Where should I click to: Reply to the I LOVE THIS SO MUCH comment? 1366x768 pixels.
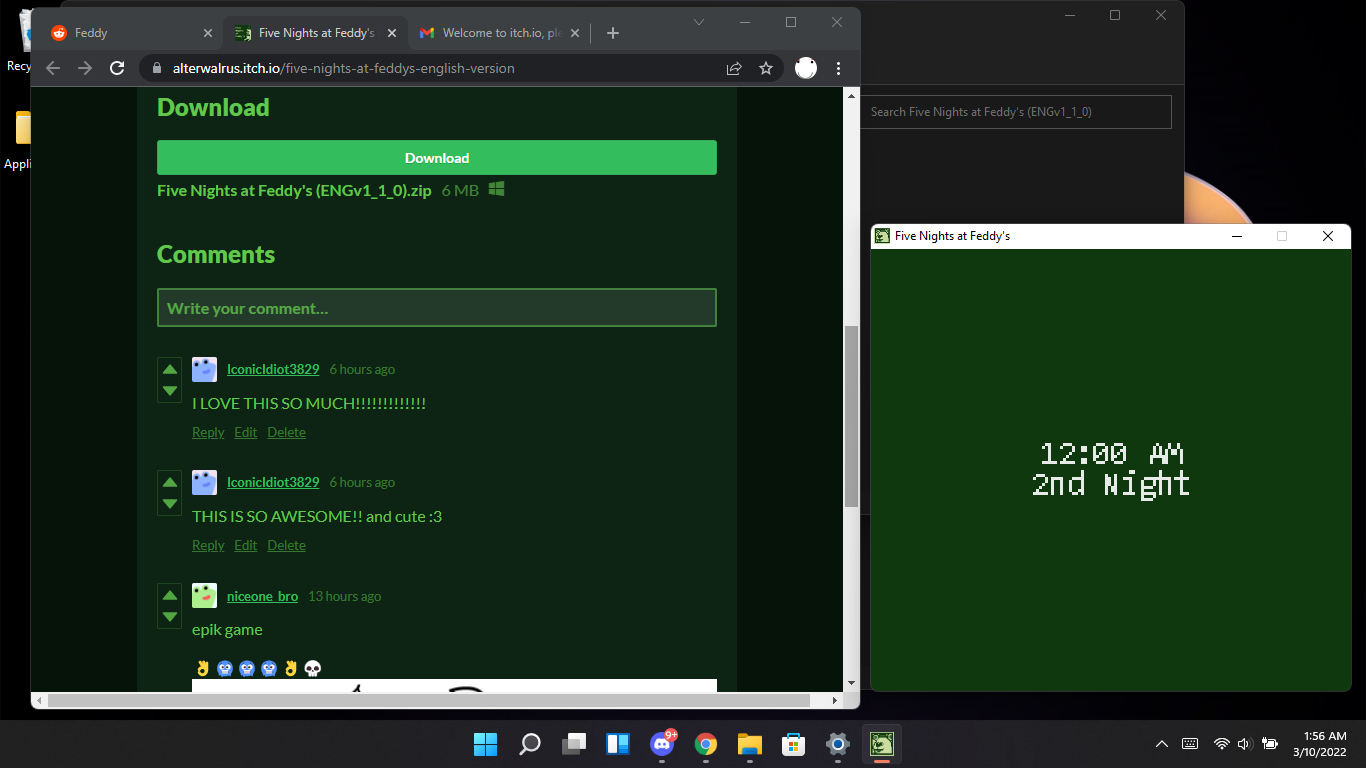208,432
